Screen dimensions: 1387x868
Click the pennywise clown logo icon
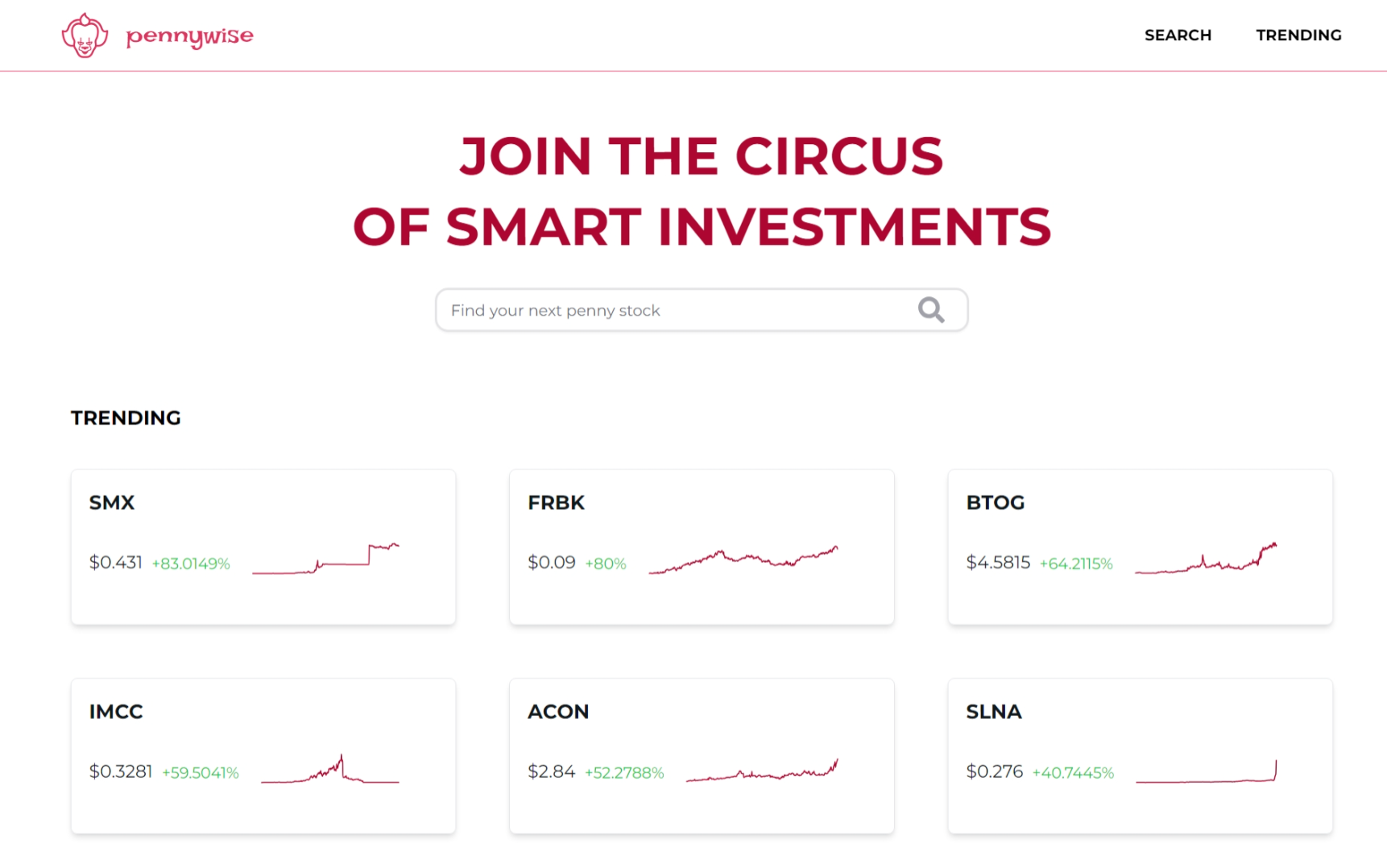84,35
